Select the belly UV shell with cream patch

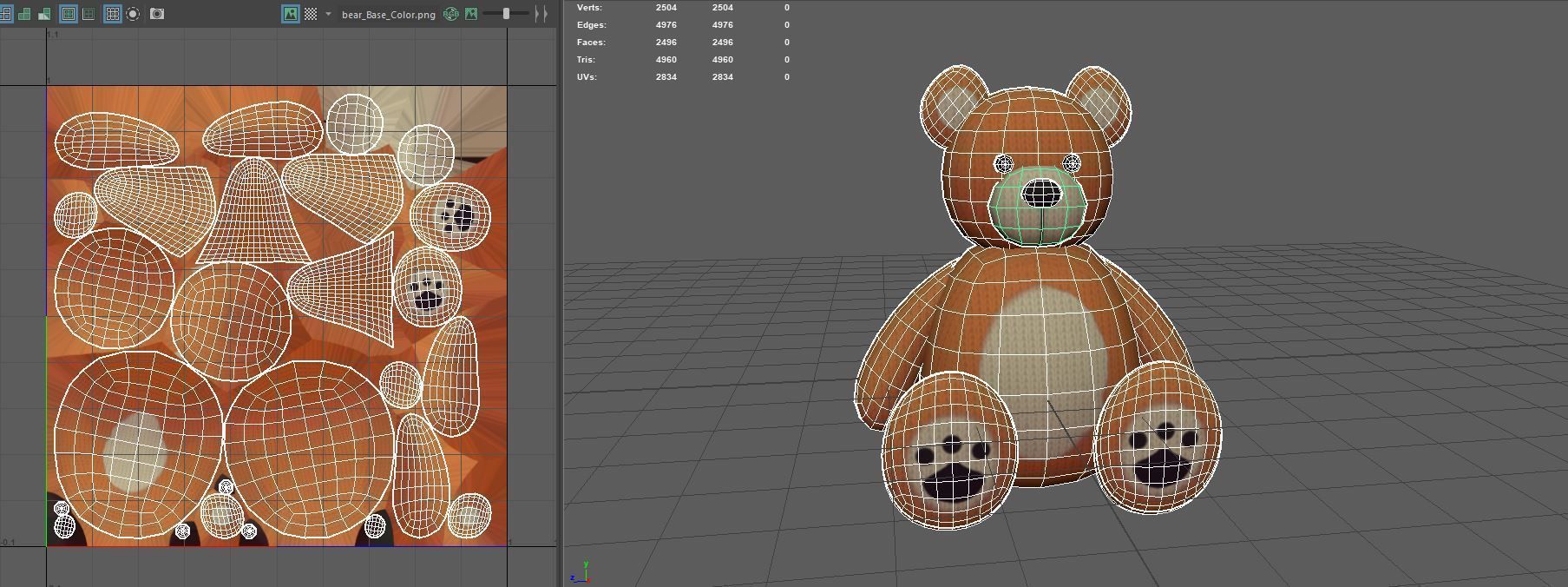pyautogui.click(x=139, y=445)
